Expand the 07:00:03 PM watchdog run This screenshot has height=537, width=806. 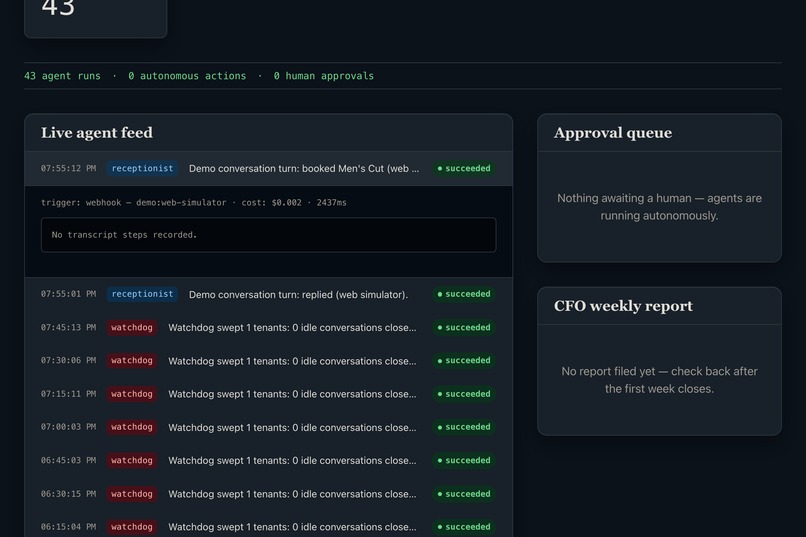click(268, 427)
